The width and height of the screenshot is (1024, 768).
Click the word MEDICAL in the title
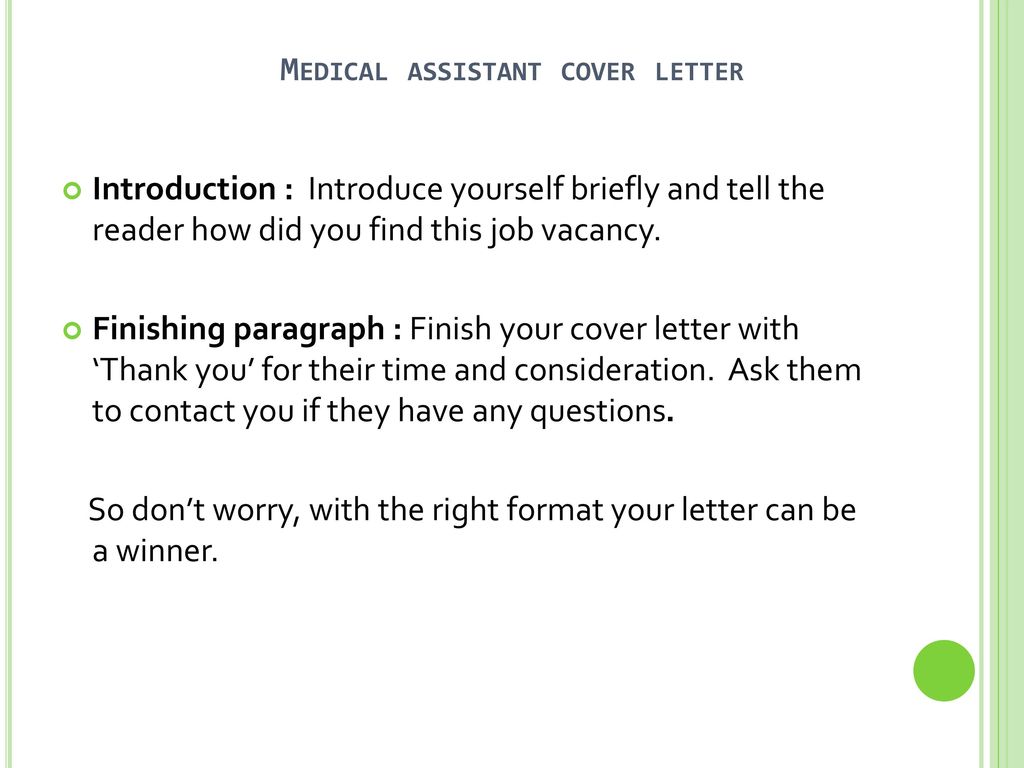334,71
